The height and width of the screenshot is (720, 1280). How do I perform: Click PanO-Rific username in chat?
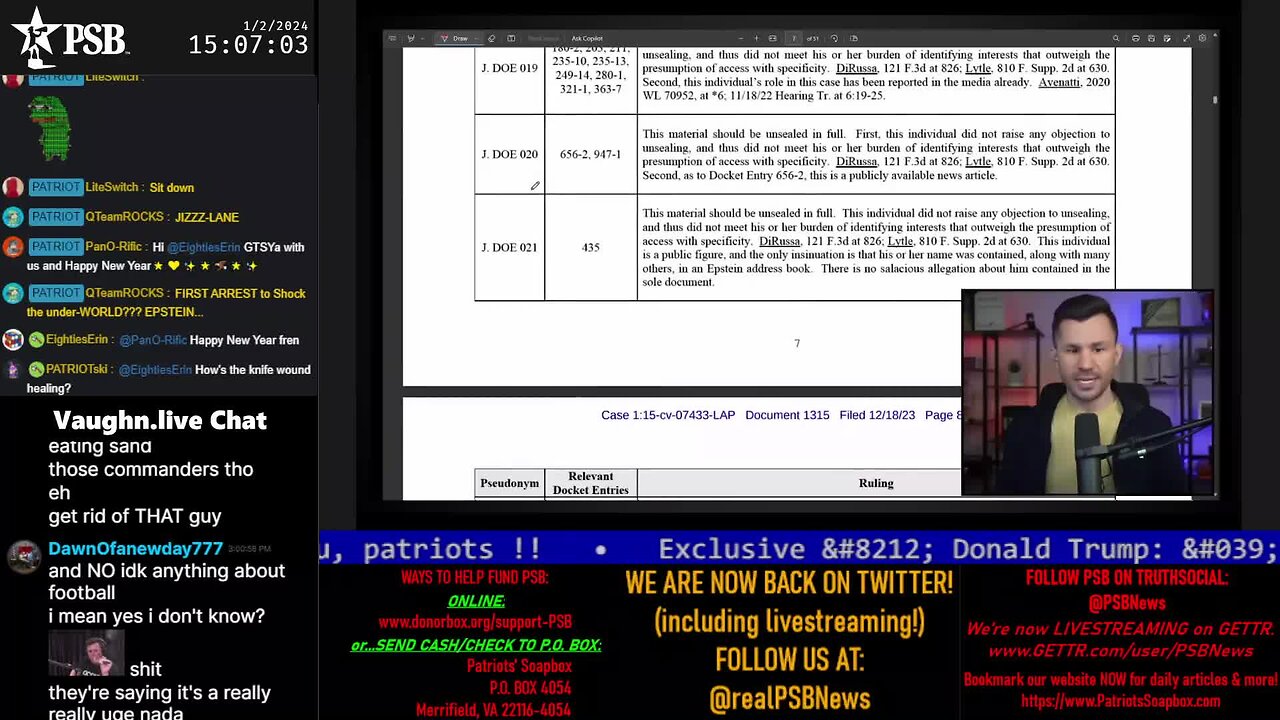[116, 247]
